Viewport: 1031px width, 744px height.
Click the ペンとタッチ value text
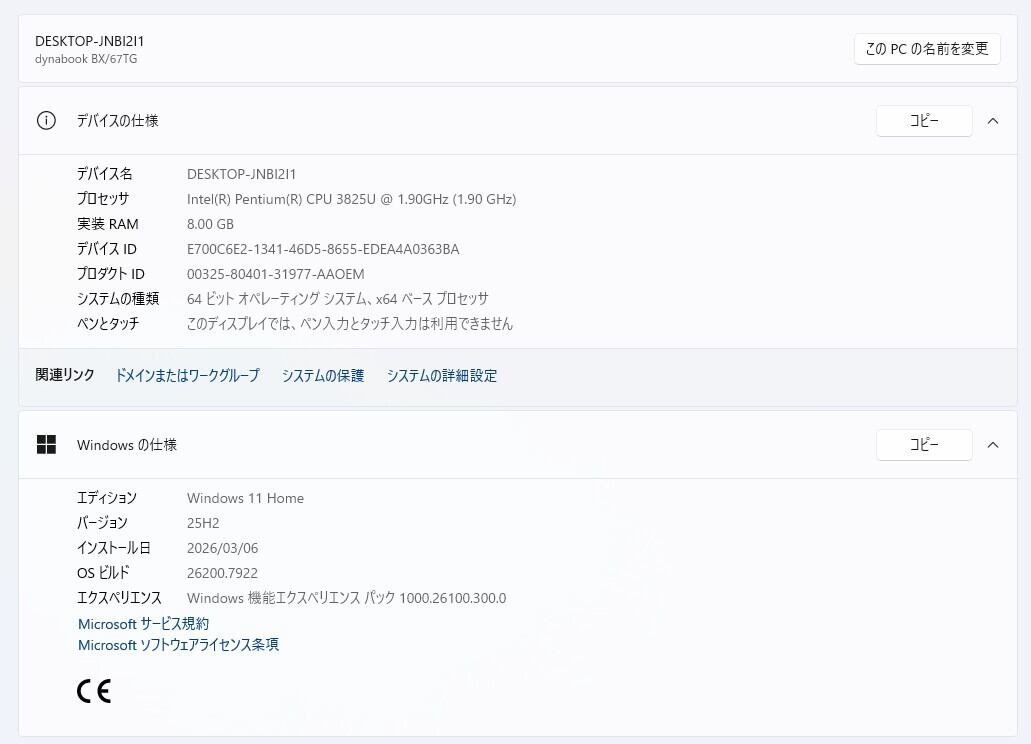tap(350, 324)
